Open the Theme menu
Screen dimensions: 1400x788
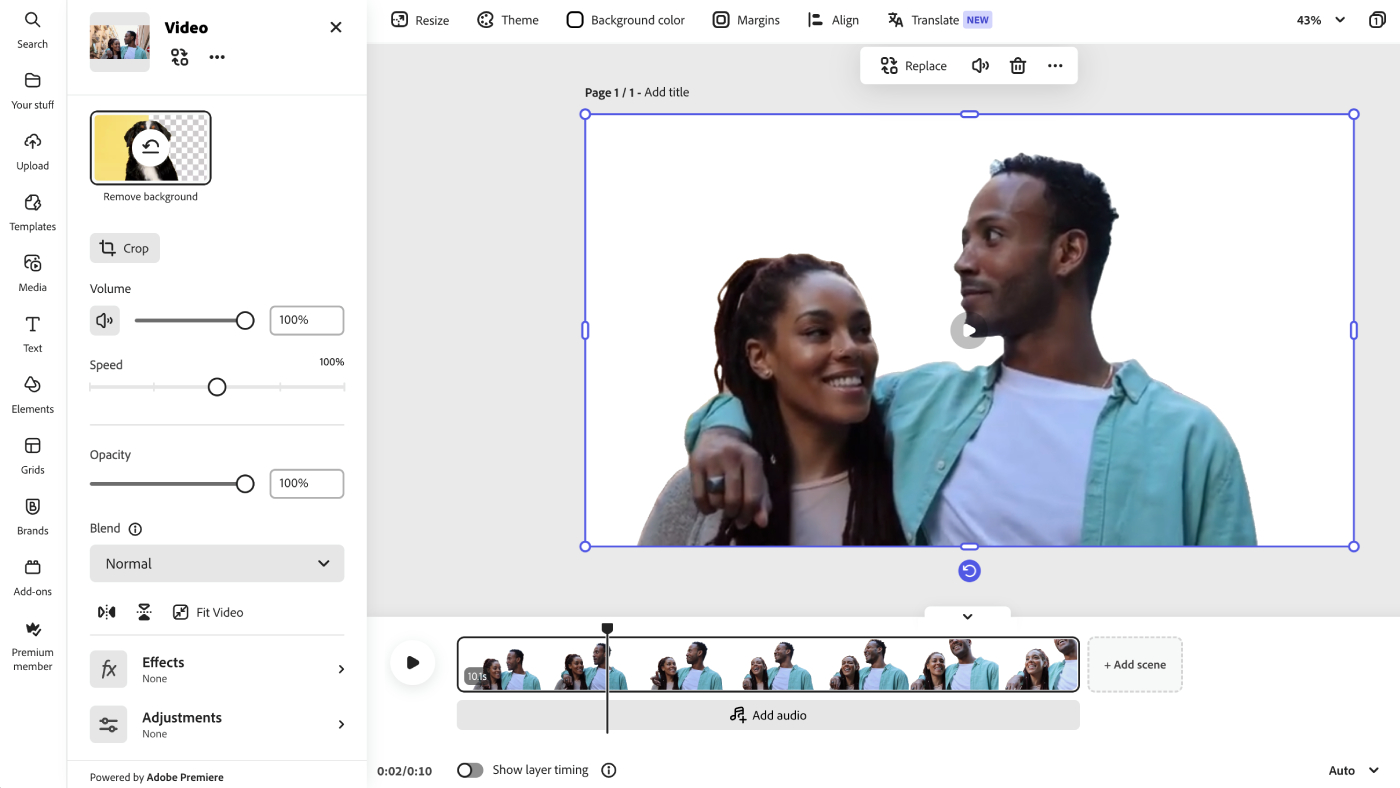(x=508, y=20)
